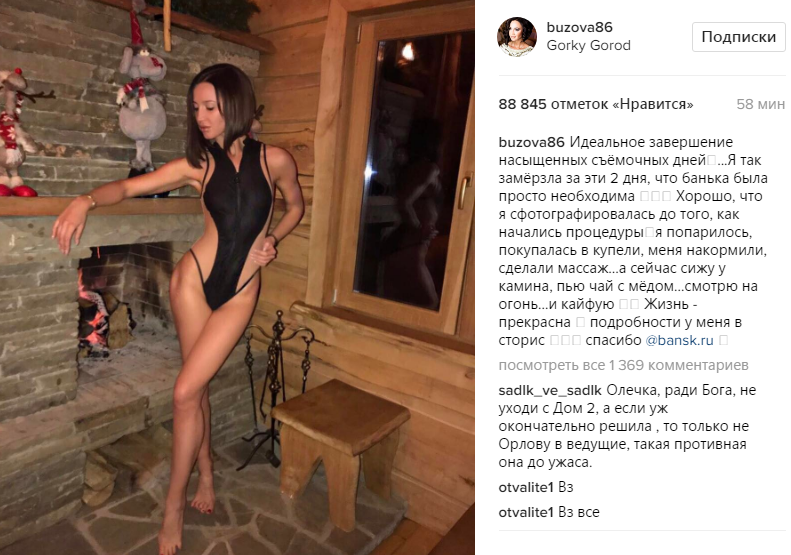Click the main post photo

(237, 278)
